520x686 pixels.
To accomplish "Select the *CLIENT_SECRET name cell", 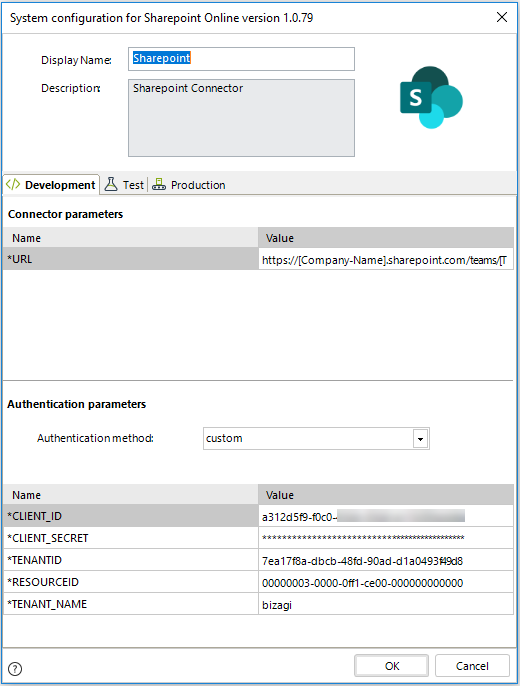I will coord(131,538).
